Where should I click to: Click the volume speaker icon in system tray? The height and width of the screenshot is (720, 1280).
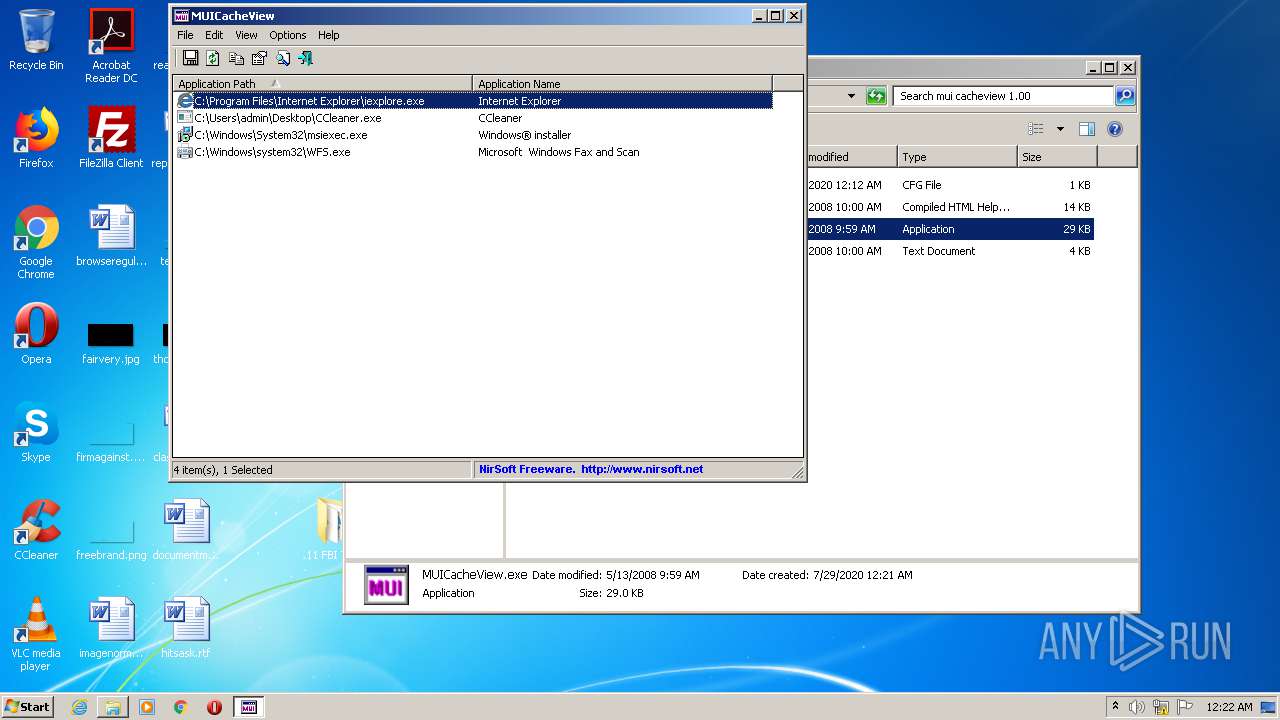pos(1137,707)
